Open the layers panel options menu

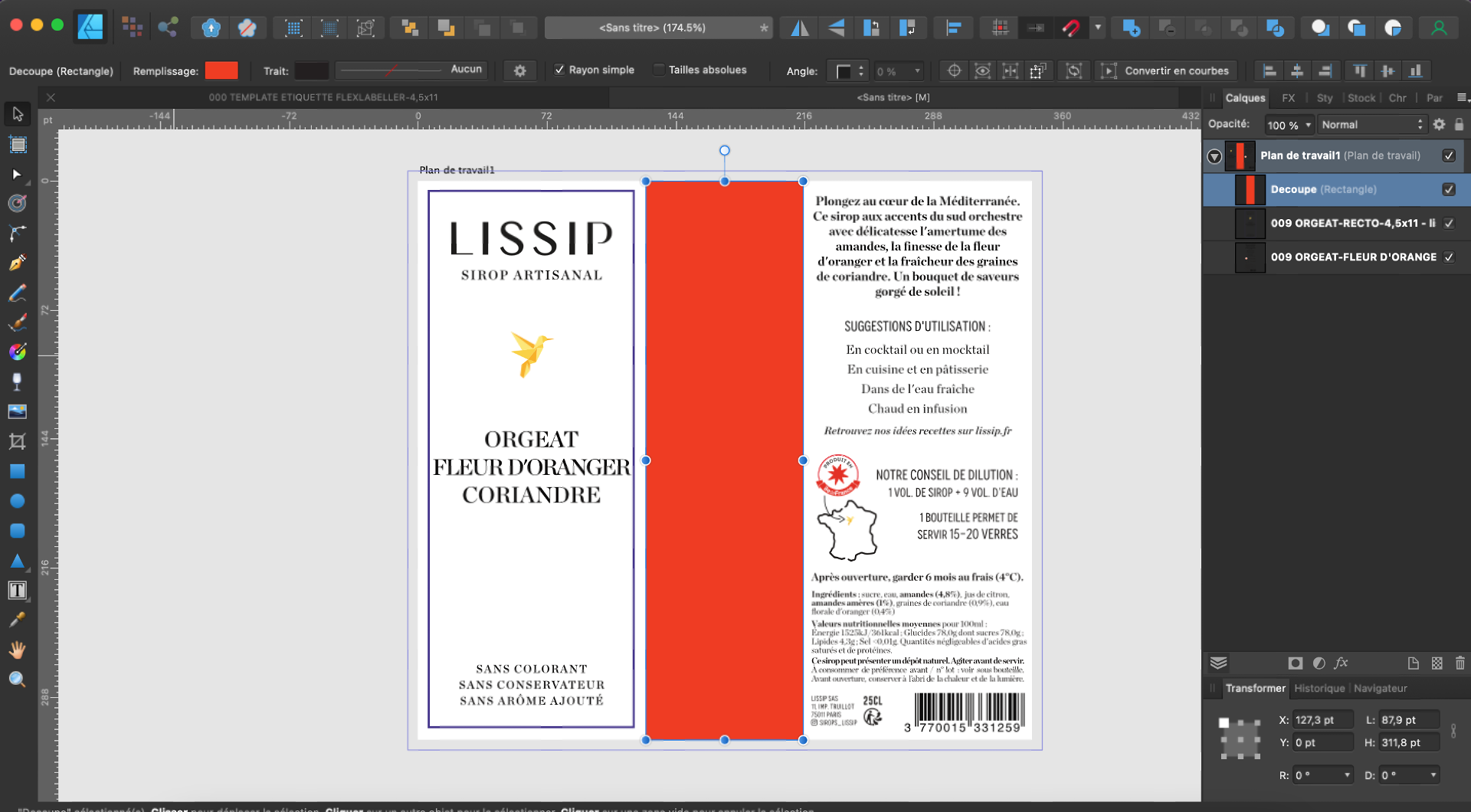(x=1462, y=97)
